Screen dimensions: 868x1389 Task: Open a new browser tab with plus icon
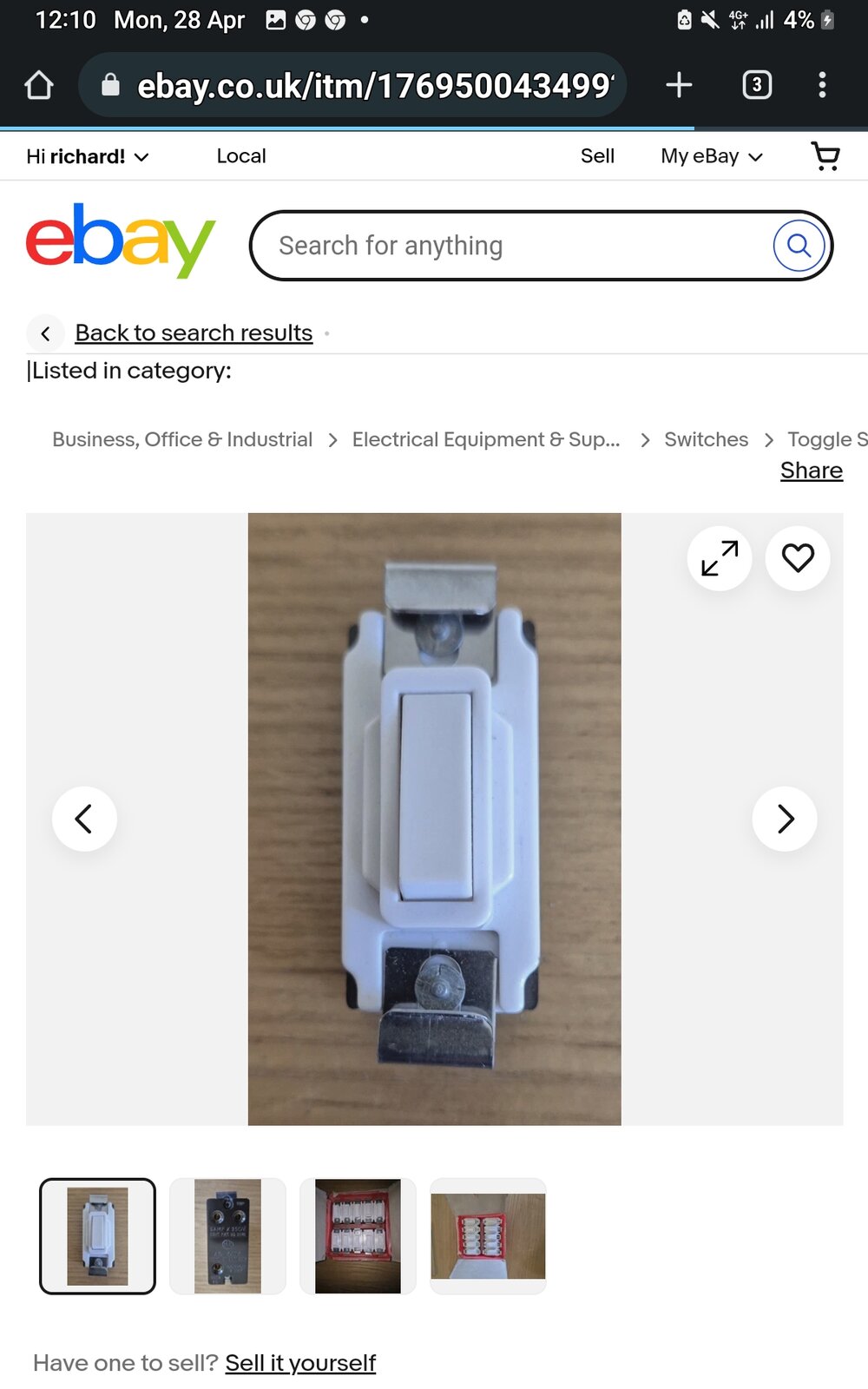679,84
